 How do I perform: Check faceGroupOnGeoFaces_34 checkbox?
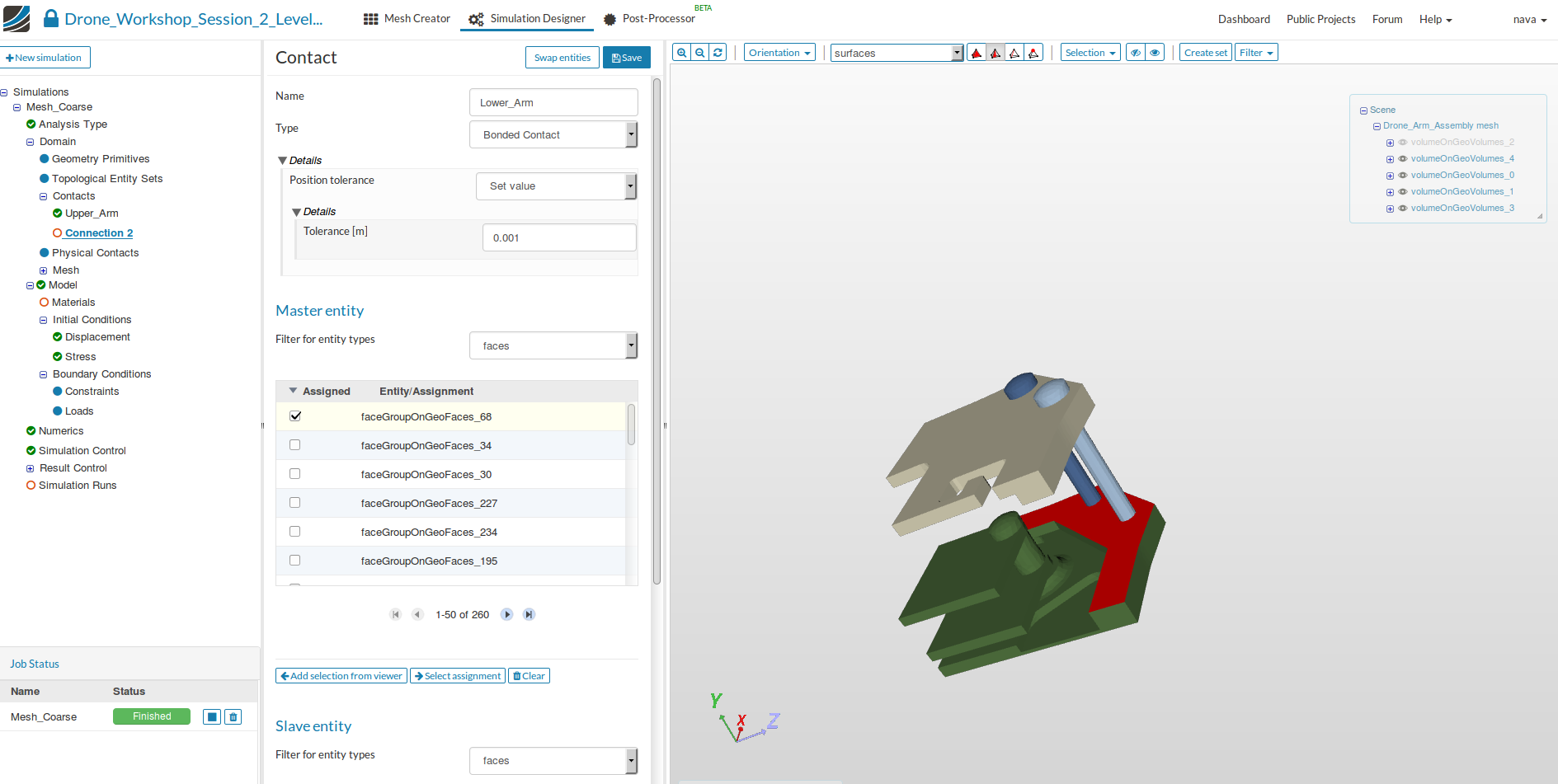point(295,445)
